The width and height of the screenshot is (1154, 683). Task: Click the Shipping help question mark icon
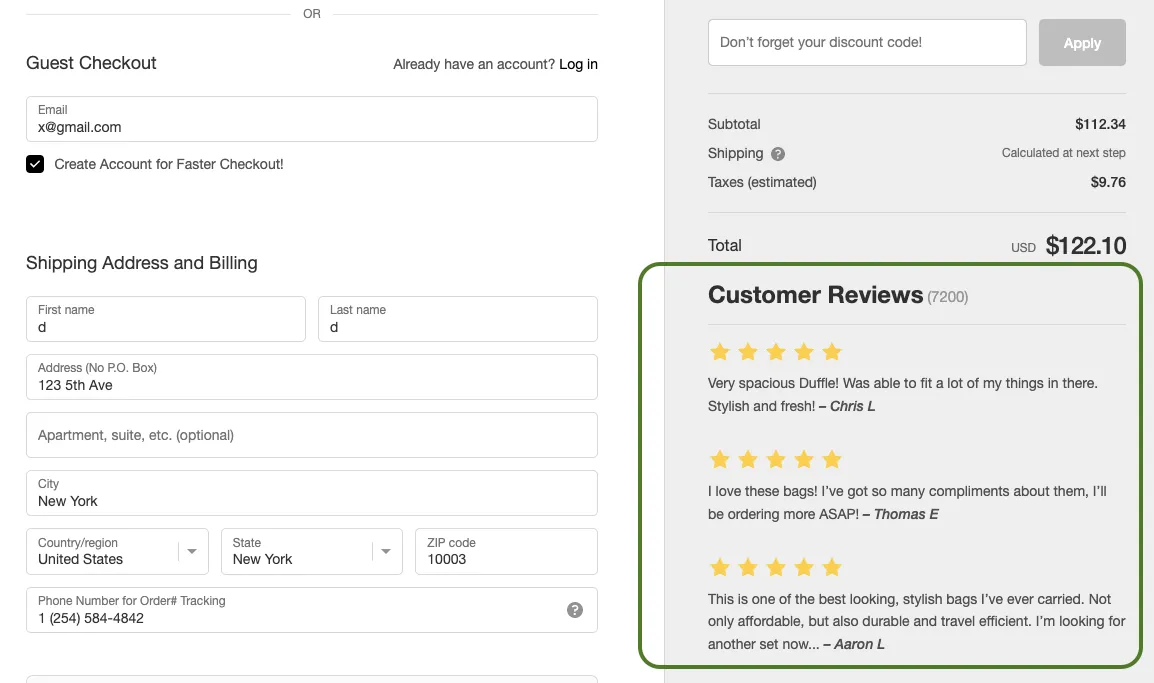pyautogui.click(x=777, y=154)
